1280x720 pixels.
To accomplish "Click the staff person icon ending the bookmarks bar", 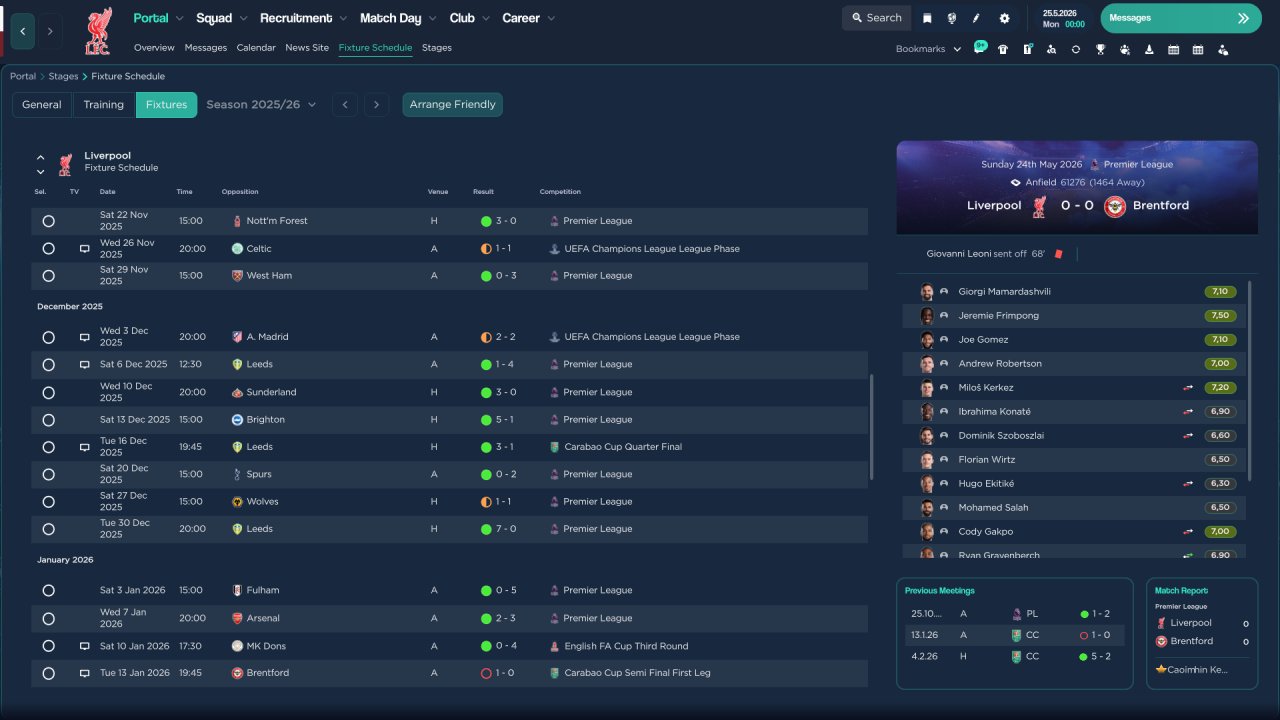I will pos(1222,49).
